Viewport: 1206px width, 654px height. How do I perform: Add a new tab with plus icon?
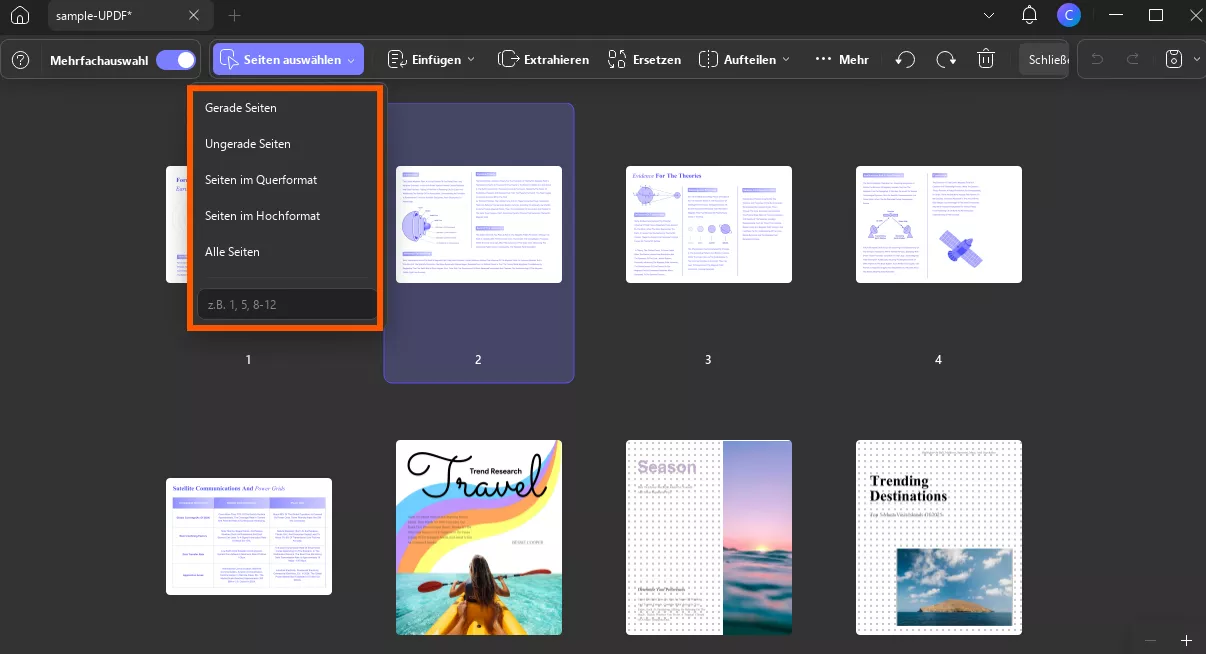(235, 16)
